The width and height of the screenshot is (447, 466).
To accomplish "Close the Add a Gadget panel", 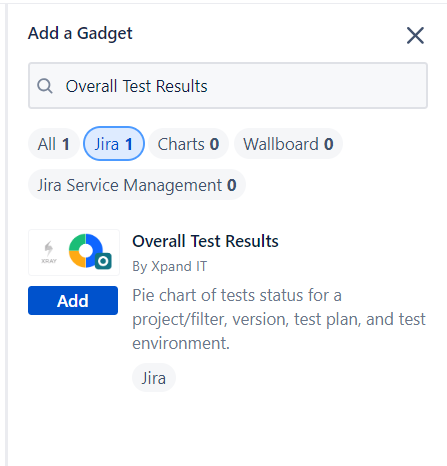I will click(415, 35).
